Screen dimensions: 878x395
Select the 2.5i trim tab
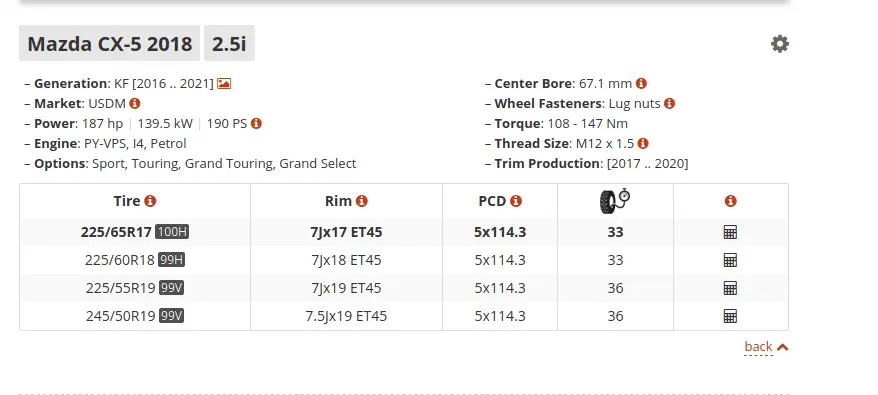pos(229,43)
